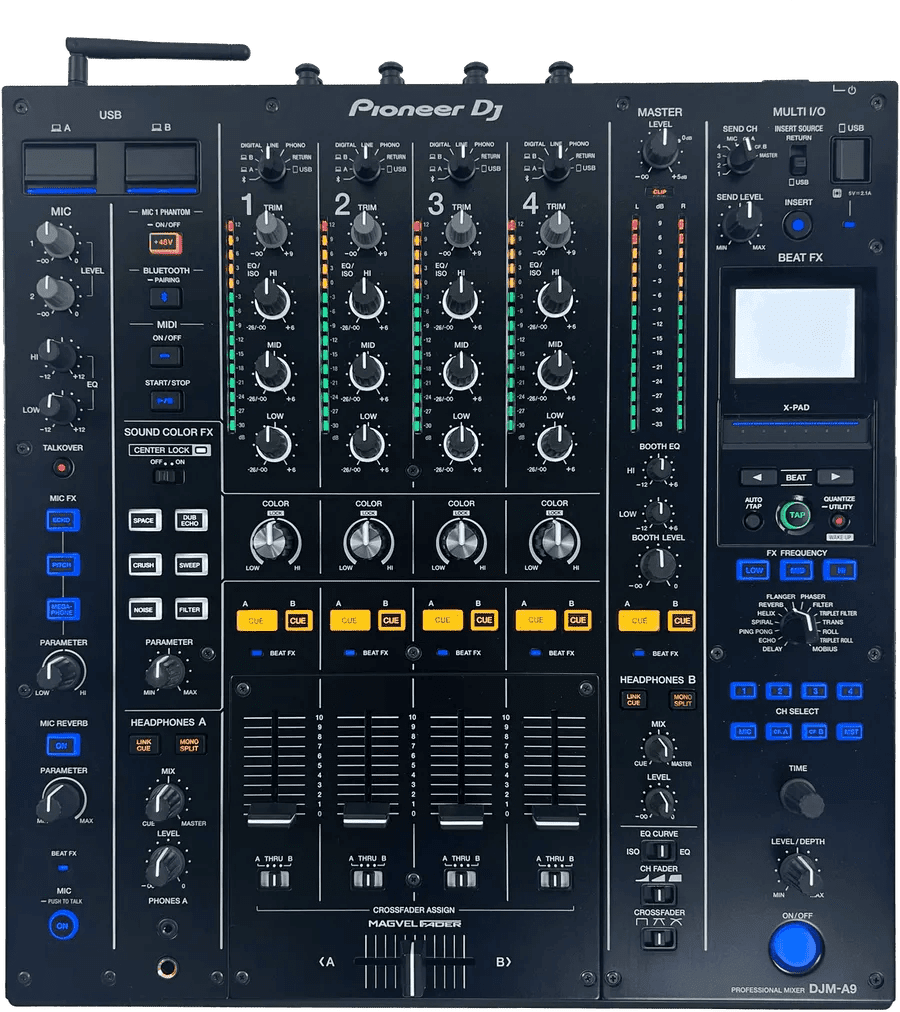Select MST in CH SELECT
The height and width of the screenshot is (1012, 900).
pos(850,731)
